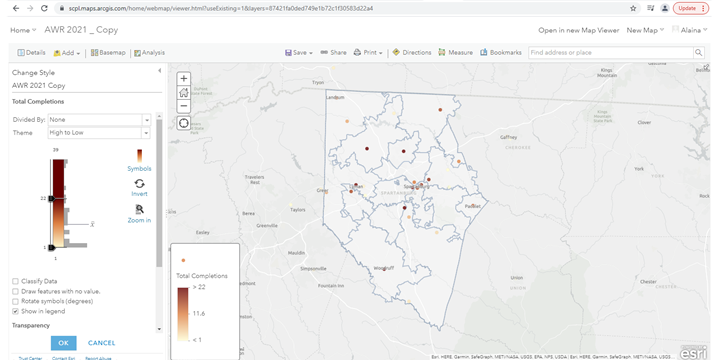The image size is (712, 360).
Task: Enable Classify Data checkbox
Action: click(x=15, y=281)
